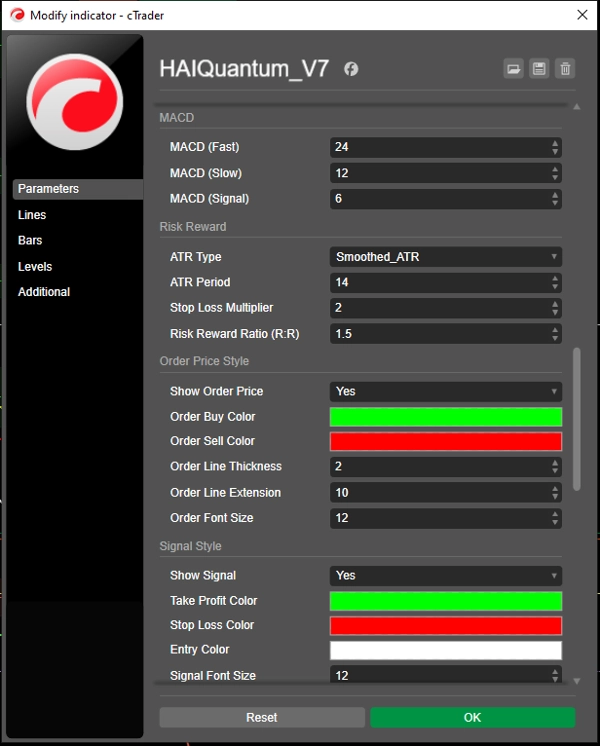Pick the Order Sell Color swatch
Viewport: 600px width, 746px height.
click(x=446, y=442)
